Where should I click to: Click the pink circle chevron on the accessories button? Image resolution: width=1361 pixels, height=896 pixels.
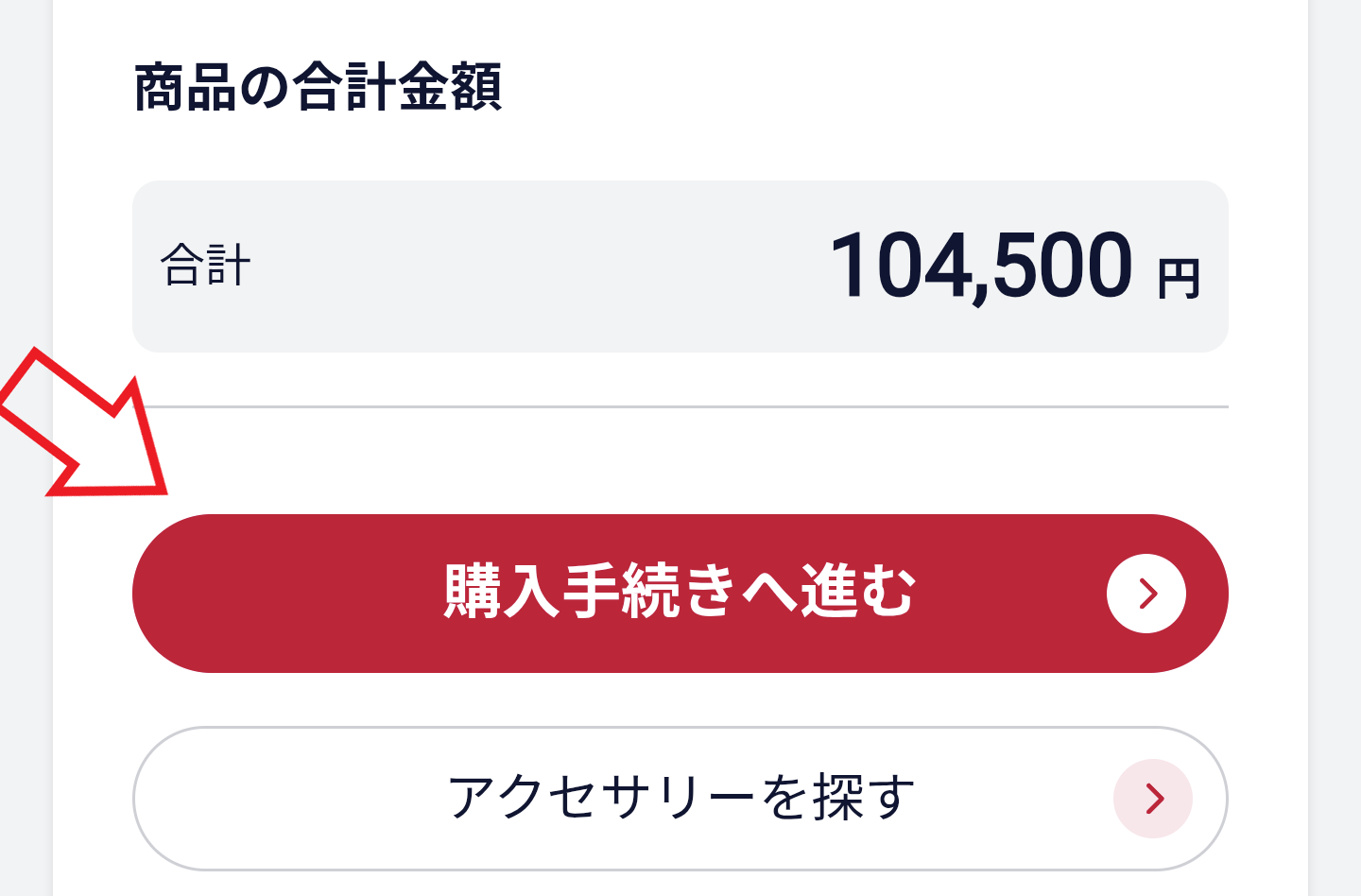click(x=1152, y=799)
